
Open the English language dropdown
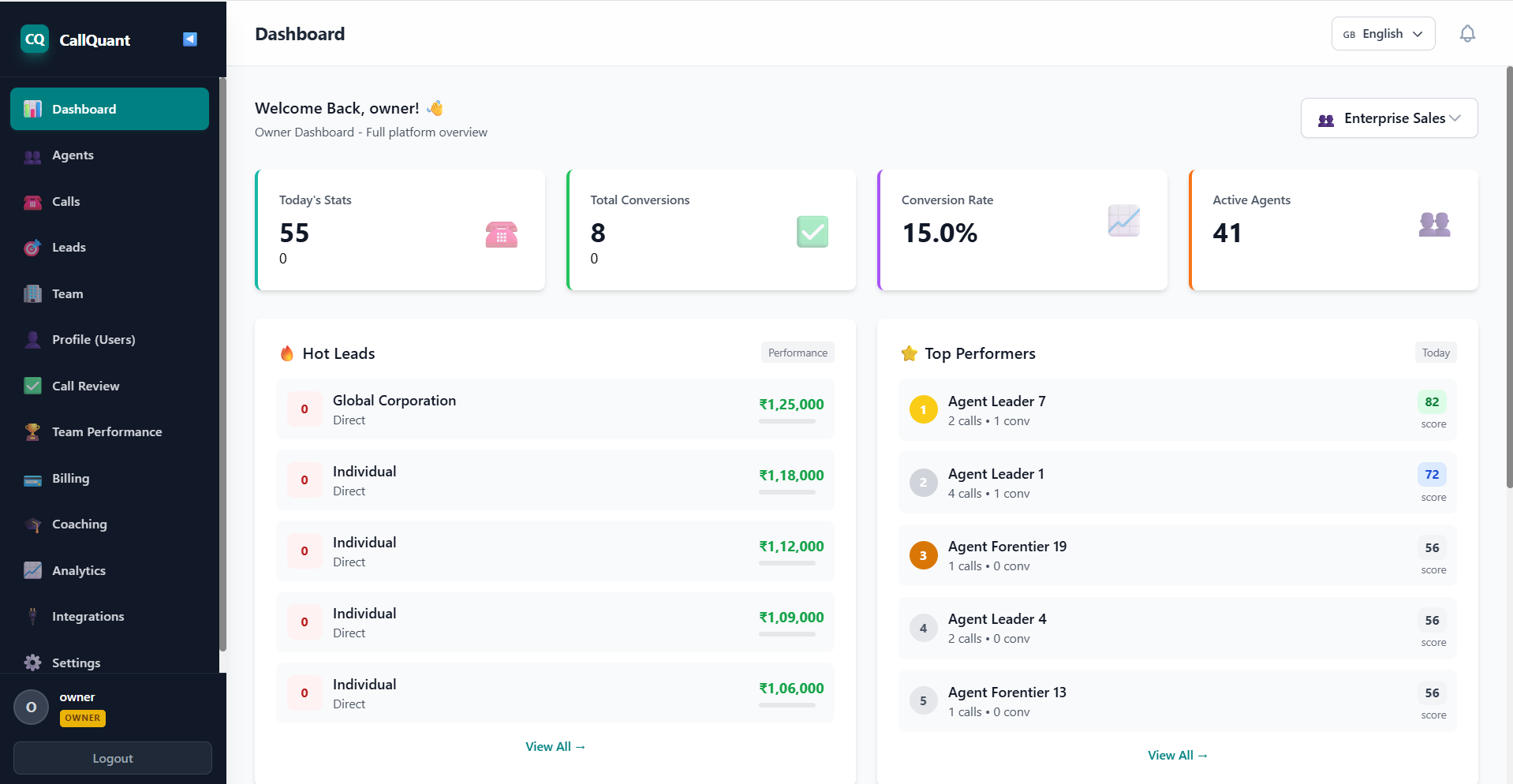(1383, 33)
